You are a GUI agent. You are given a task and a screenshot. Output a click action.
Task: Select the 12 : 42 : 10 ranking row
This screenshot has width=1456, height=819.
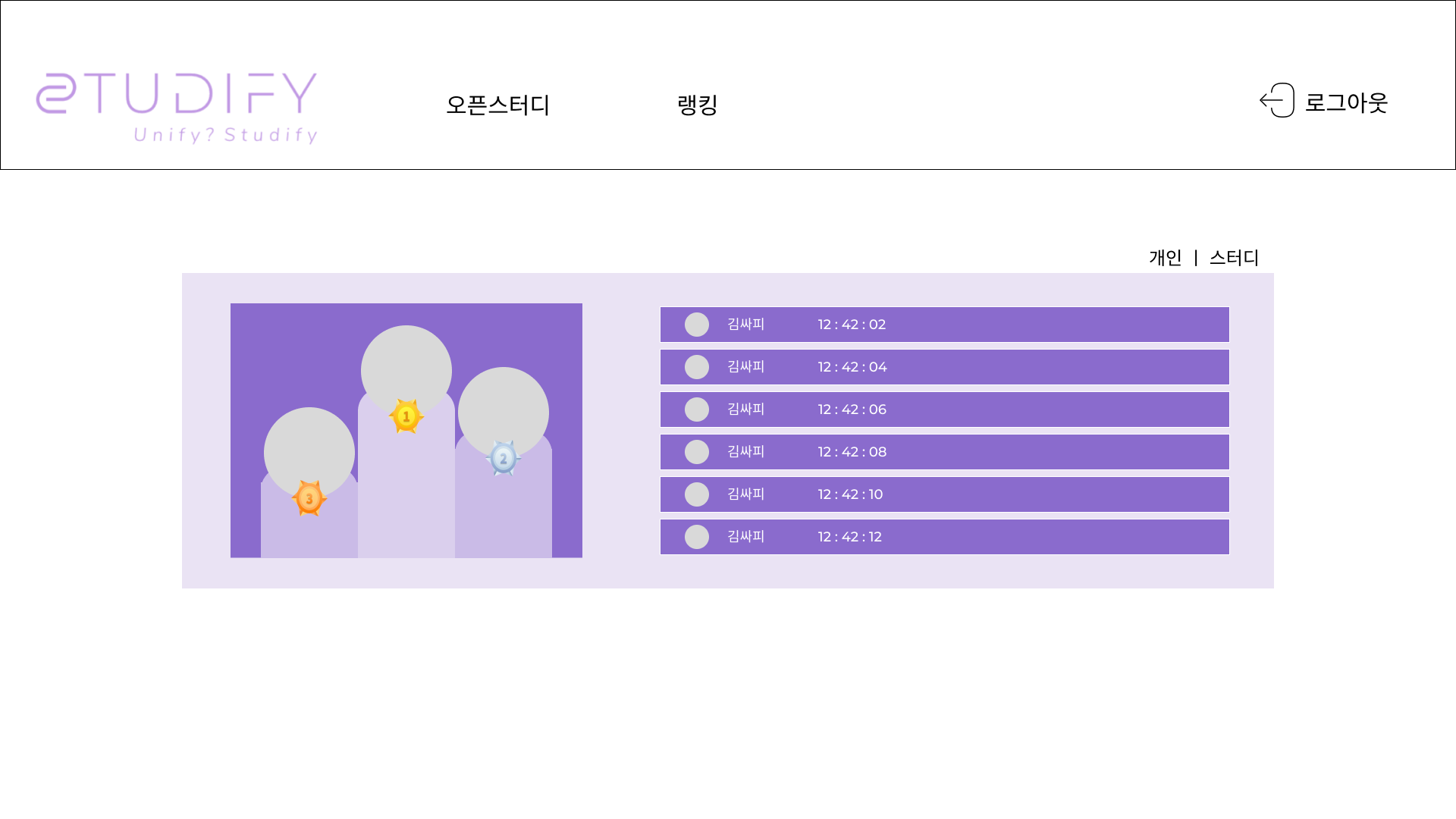[x=944, y=494]
